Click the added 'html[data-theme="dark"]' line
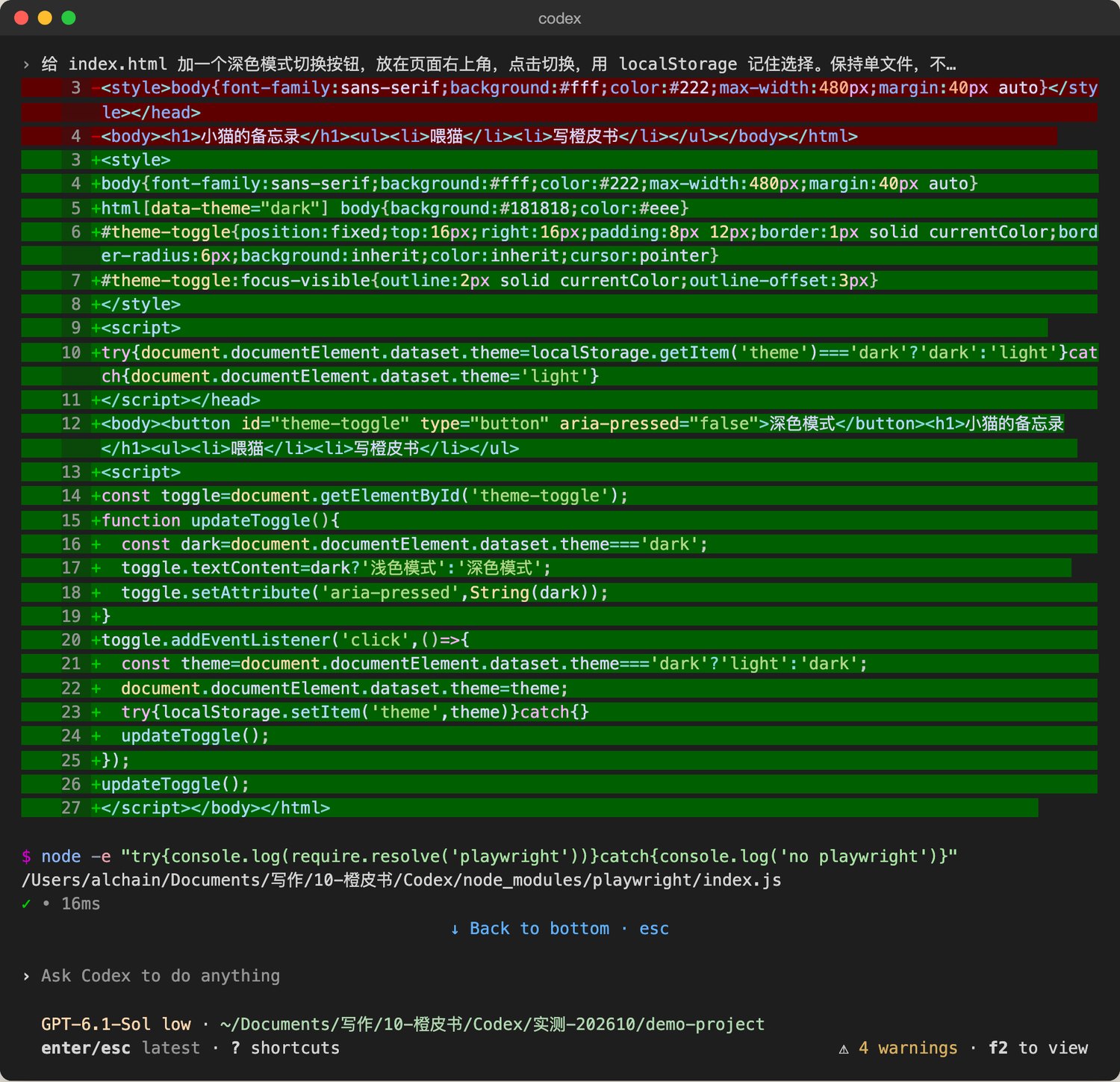The height and width of the screenshot is (1082, 1120). pos(560,208)
